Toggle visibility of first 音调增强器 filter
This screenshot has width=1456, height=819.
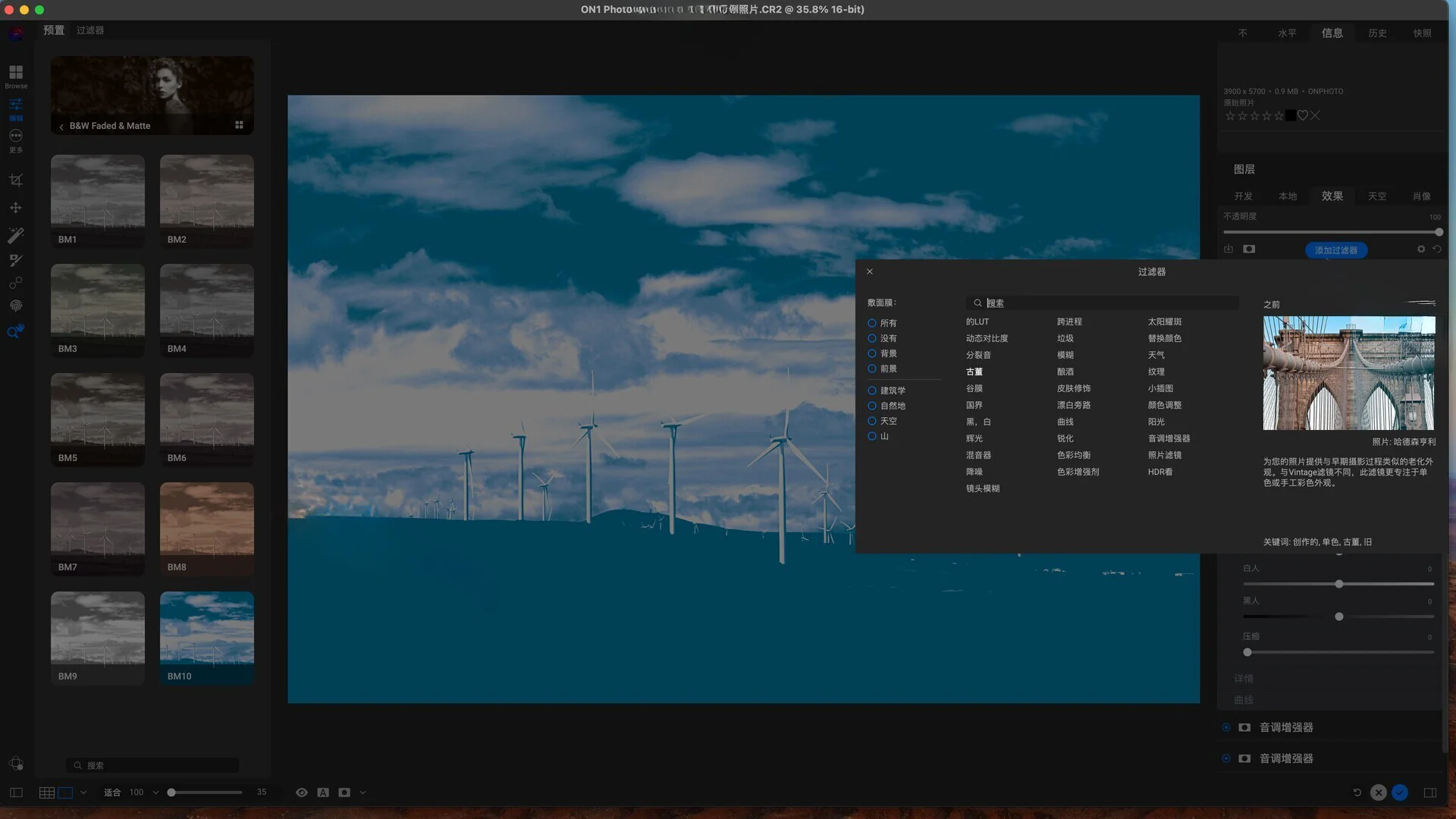1226,727
